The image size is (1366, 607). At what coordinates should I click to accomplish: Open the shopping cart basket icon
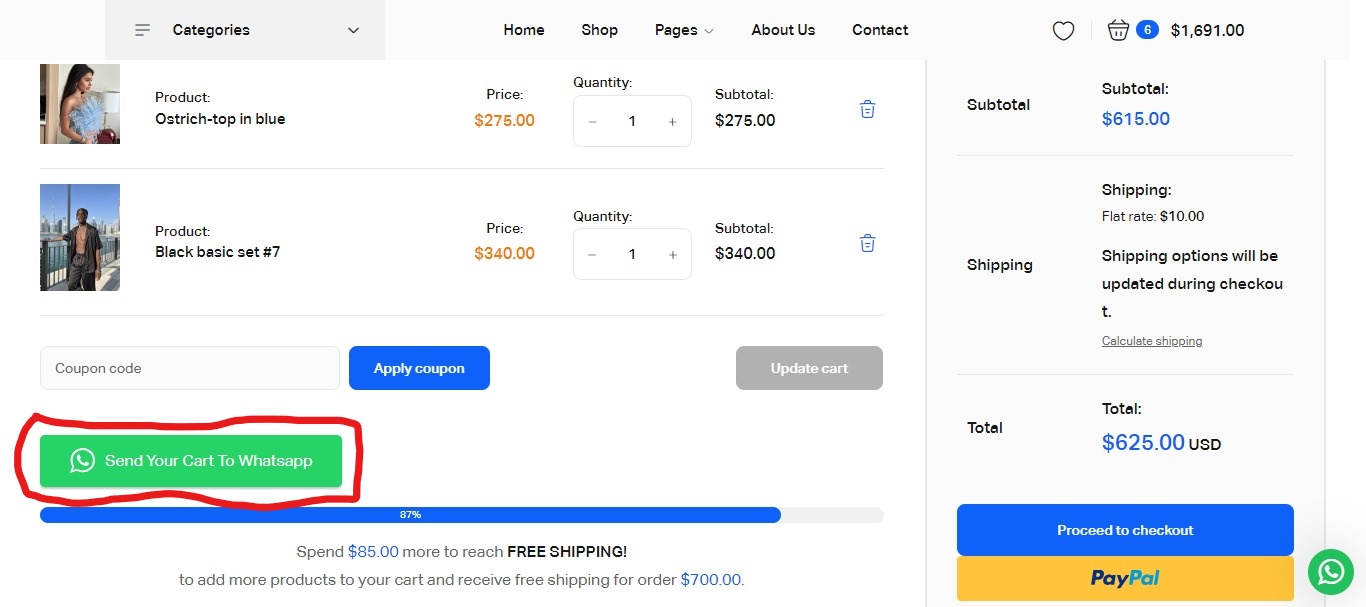click(1118, 30)
